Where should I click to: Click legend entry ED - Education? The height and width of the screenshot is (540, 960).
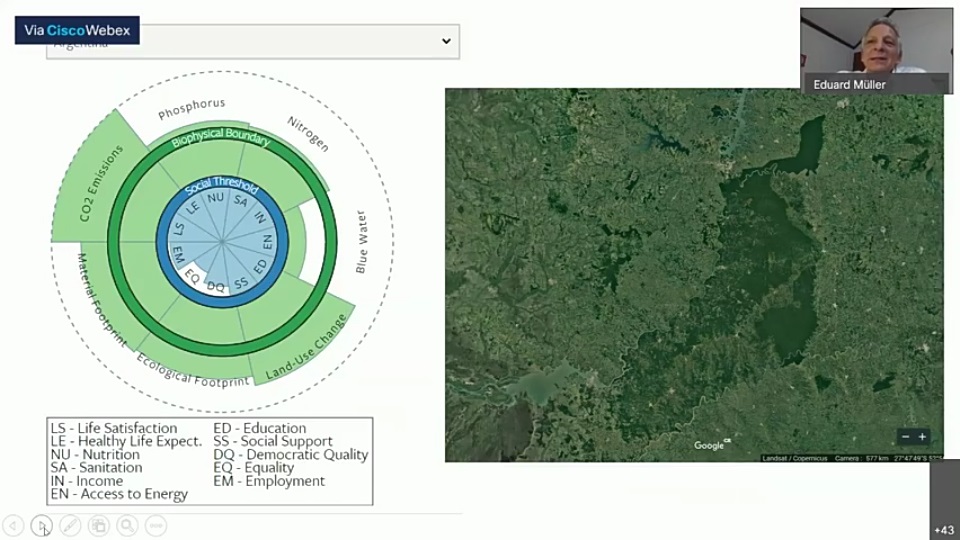click(260, 428)
